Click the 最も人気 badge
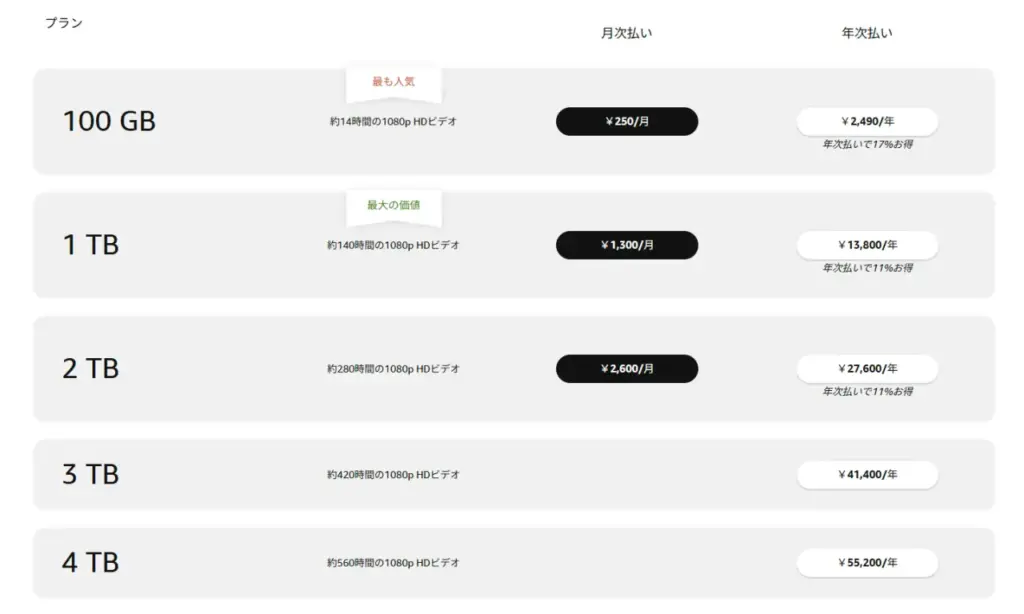1024x614 pixels. 393,82
